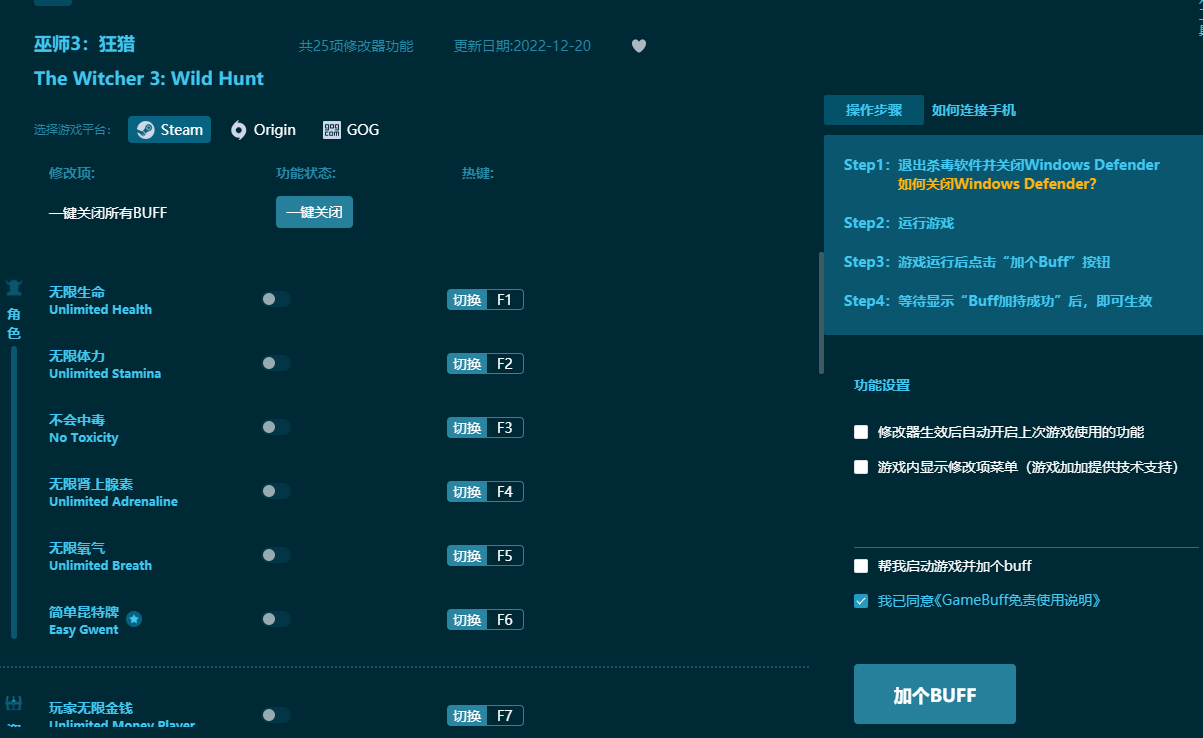Click the star badge beside Easy Gwent

point(134,619)
